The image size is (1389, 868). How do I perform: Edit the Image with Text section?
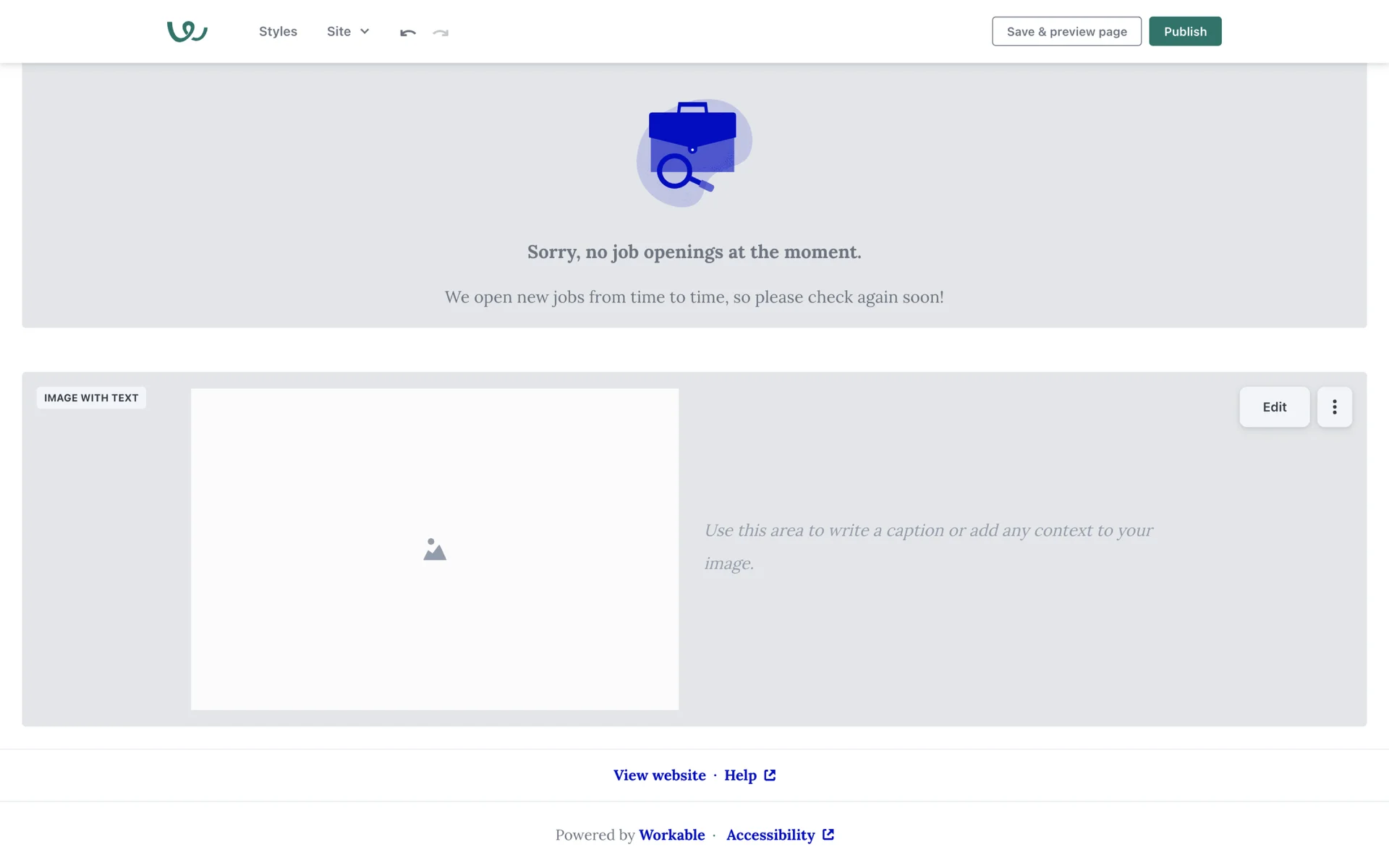1274,407
